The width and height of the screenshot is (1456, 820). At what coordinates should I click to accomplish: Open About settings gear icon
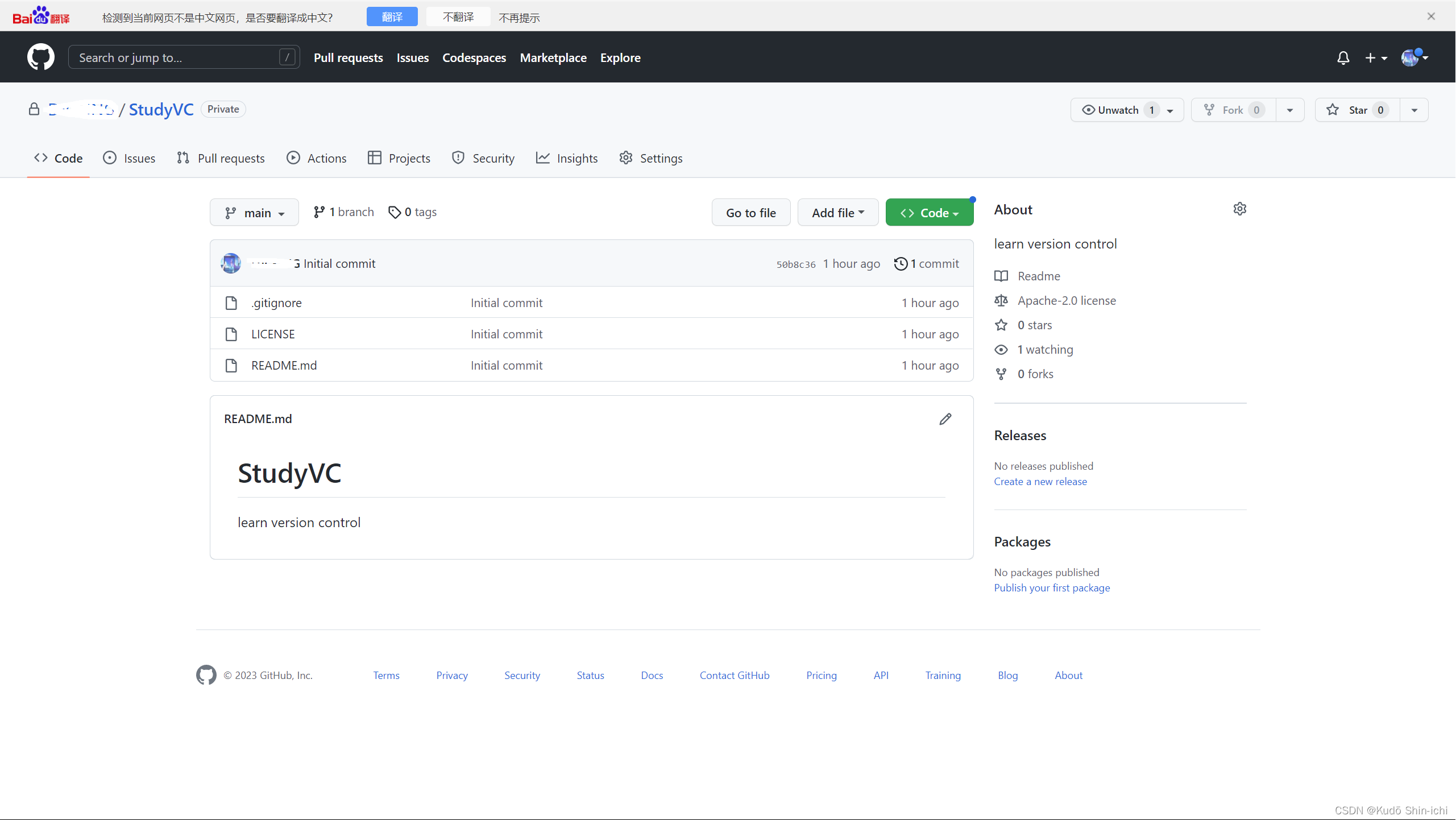pos(1240,209)
